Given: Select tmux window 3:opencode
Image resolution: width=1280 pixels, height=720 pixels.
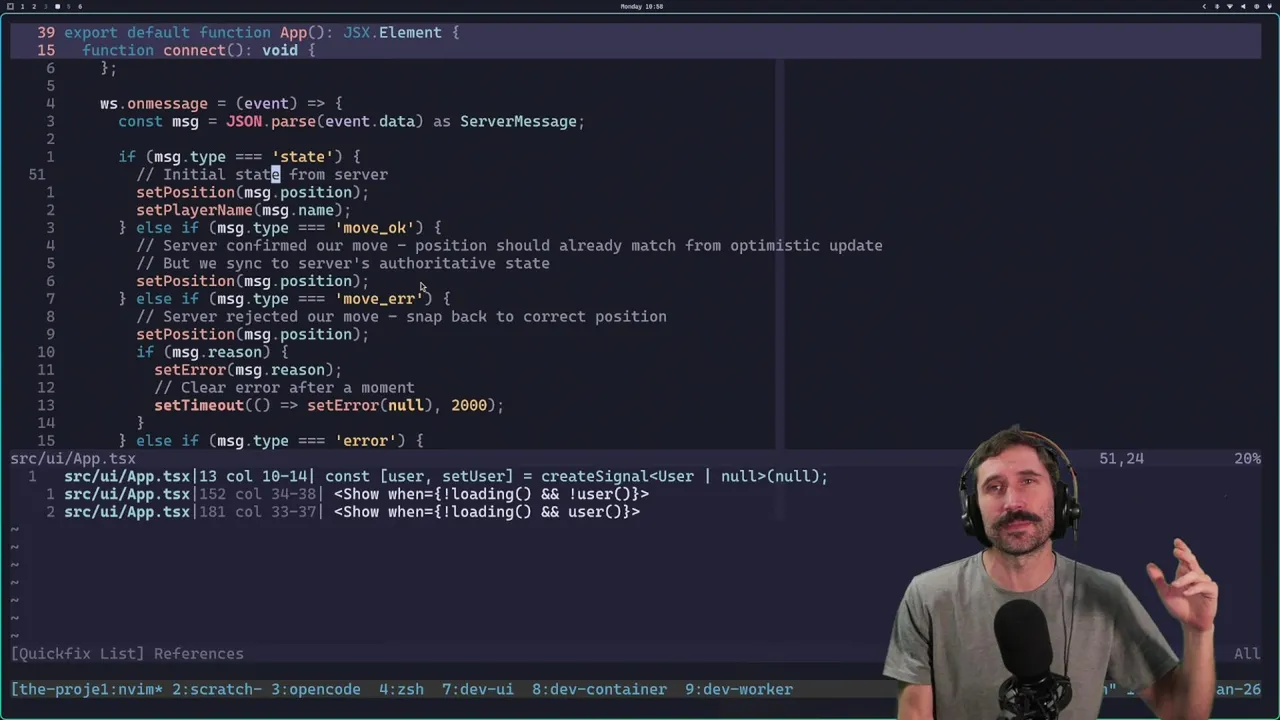Looking at the screenshot, I should pyautogui.click(x=315, y=689).
